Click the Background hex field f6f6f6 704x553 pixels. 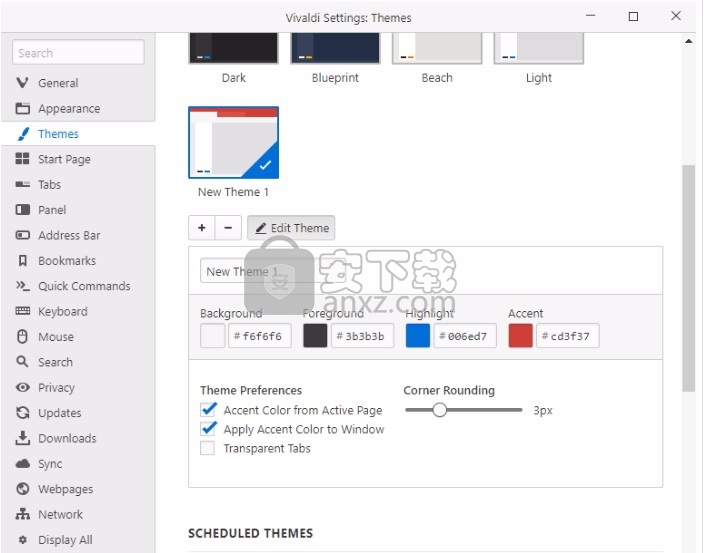coord(260,336)
